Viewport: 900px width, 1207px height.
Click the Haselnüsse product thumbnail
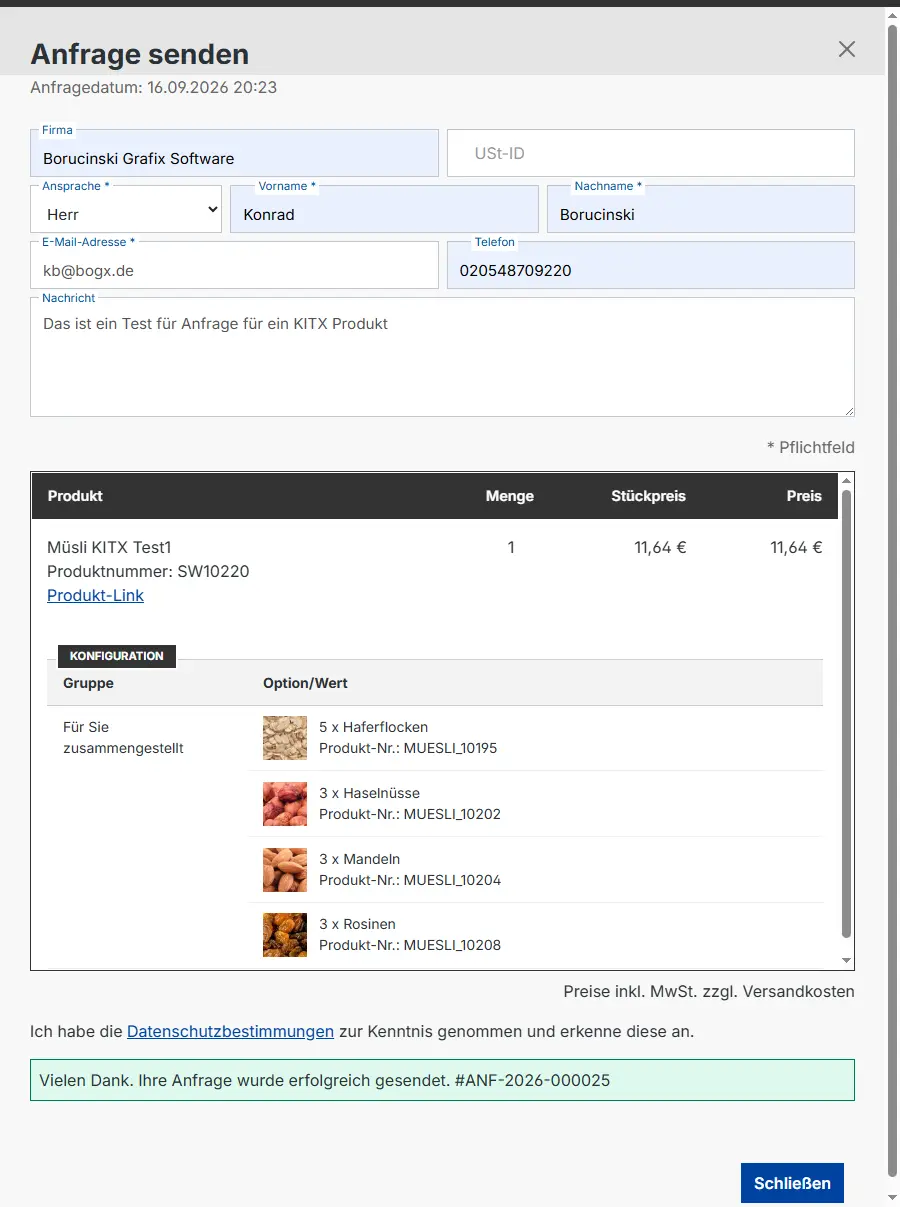point(285,804)
